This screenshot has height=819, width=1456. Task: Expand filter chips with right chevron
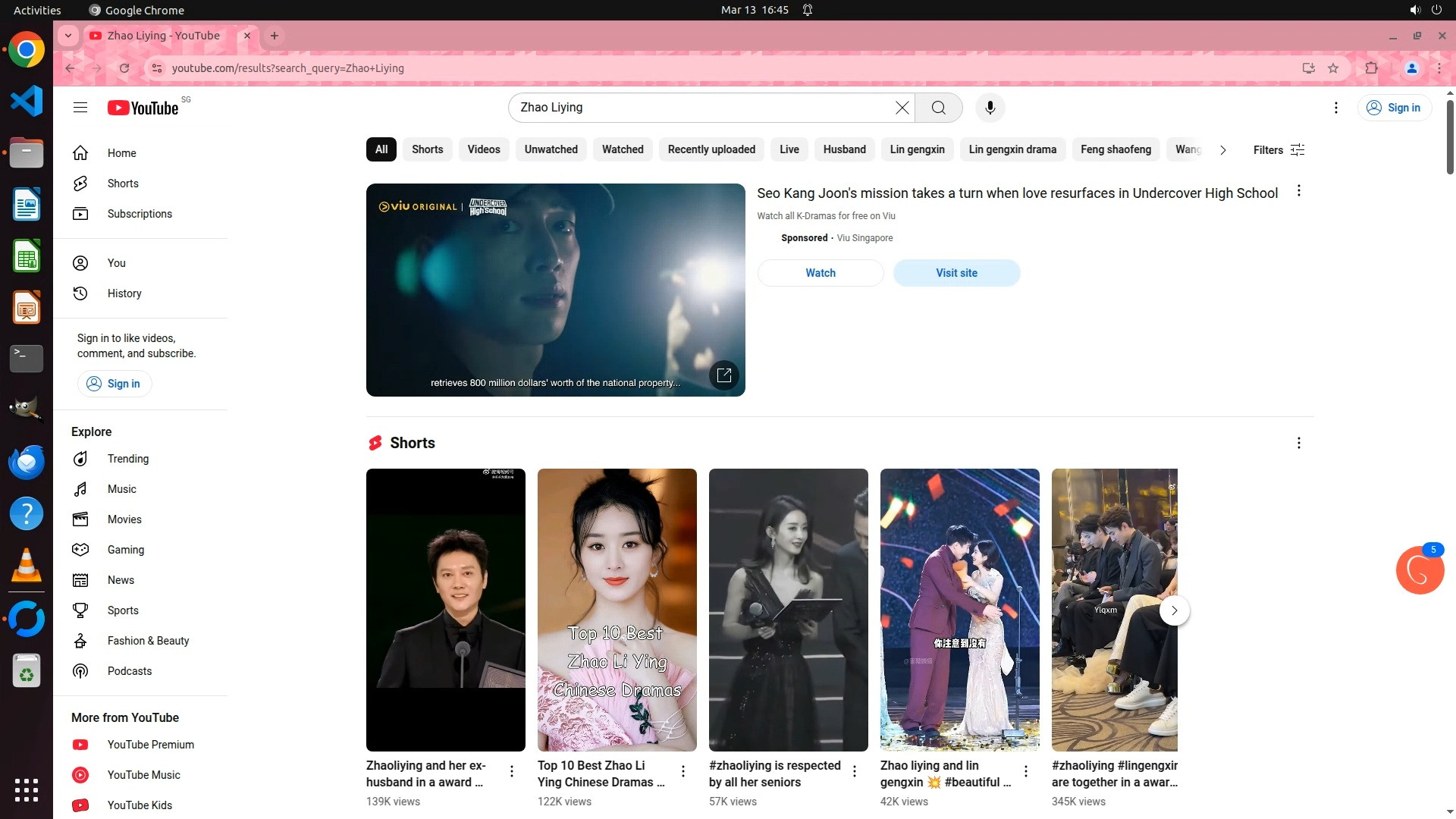click(1222, 150)
